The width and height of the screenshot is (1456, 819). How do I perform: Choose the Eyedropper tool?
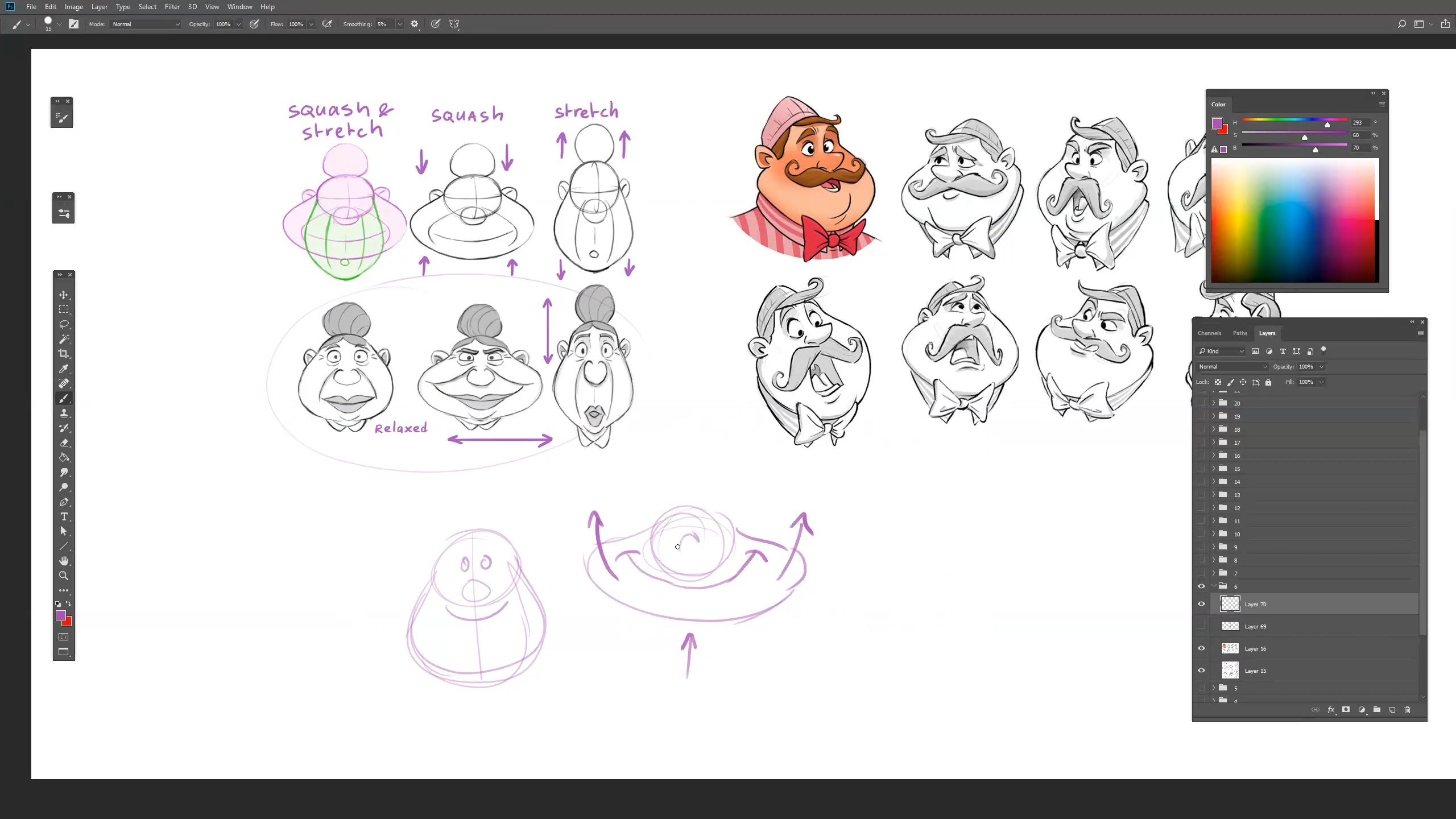[x=64, y=369]
